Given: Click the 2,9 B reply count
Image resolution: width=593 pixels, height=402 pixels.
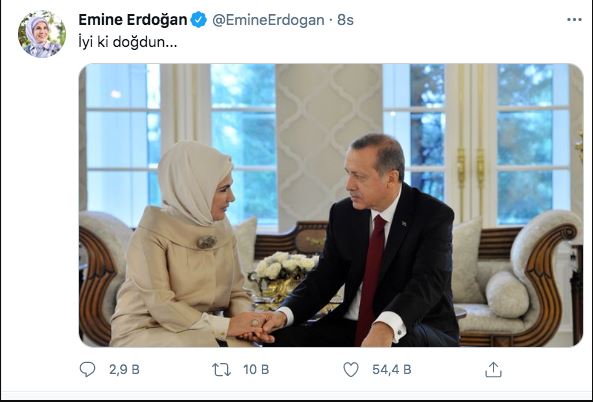Looking at the screenshot, I should coord(124,369).
